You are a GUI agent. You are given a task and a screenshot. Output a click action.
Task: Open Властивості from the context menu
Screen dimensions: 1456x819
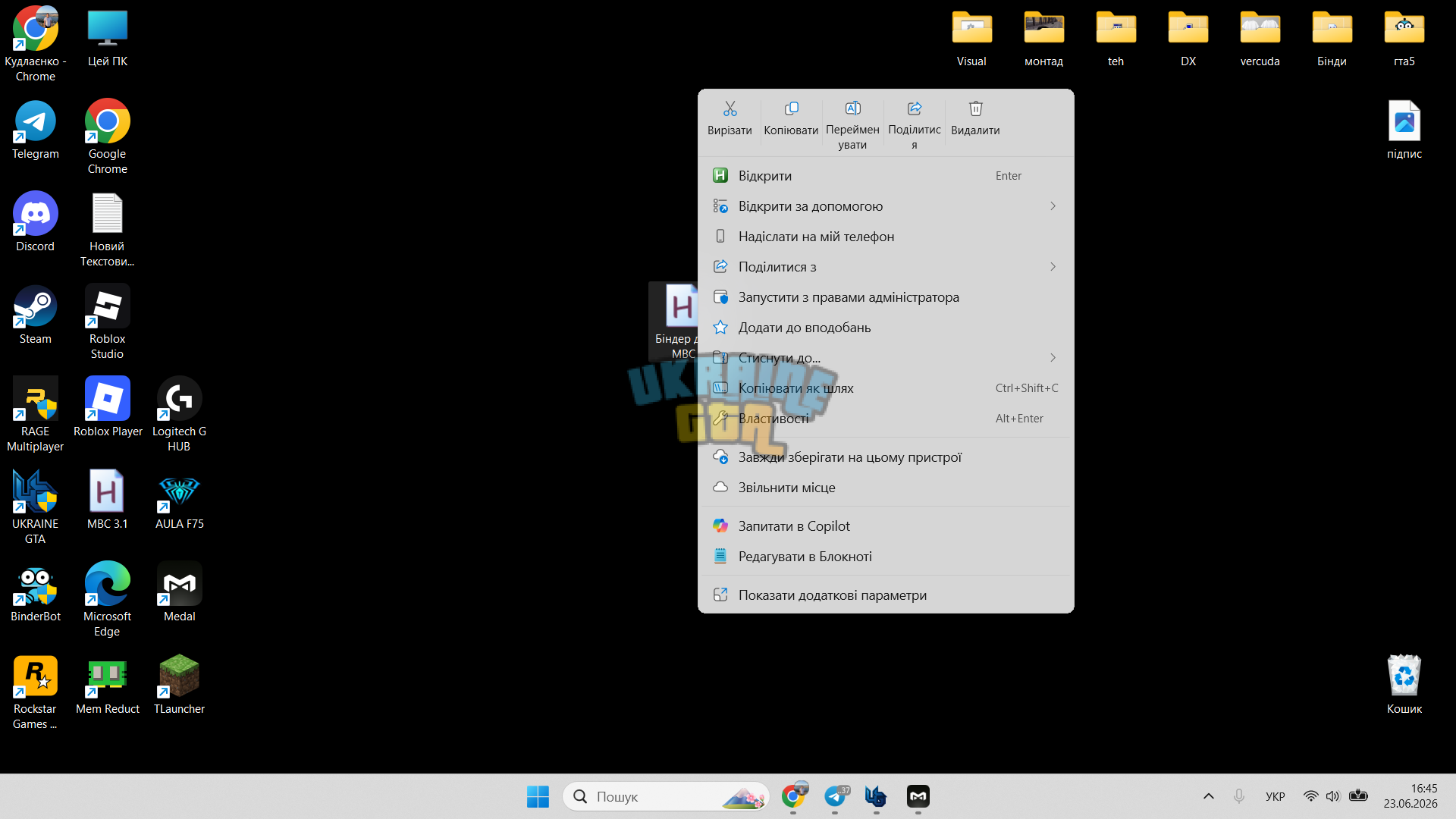[886, 419]
